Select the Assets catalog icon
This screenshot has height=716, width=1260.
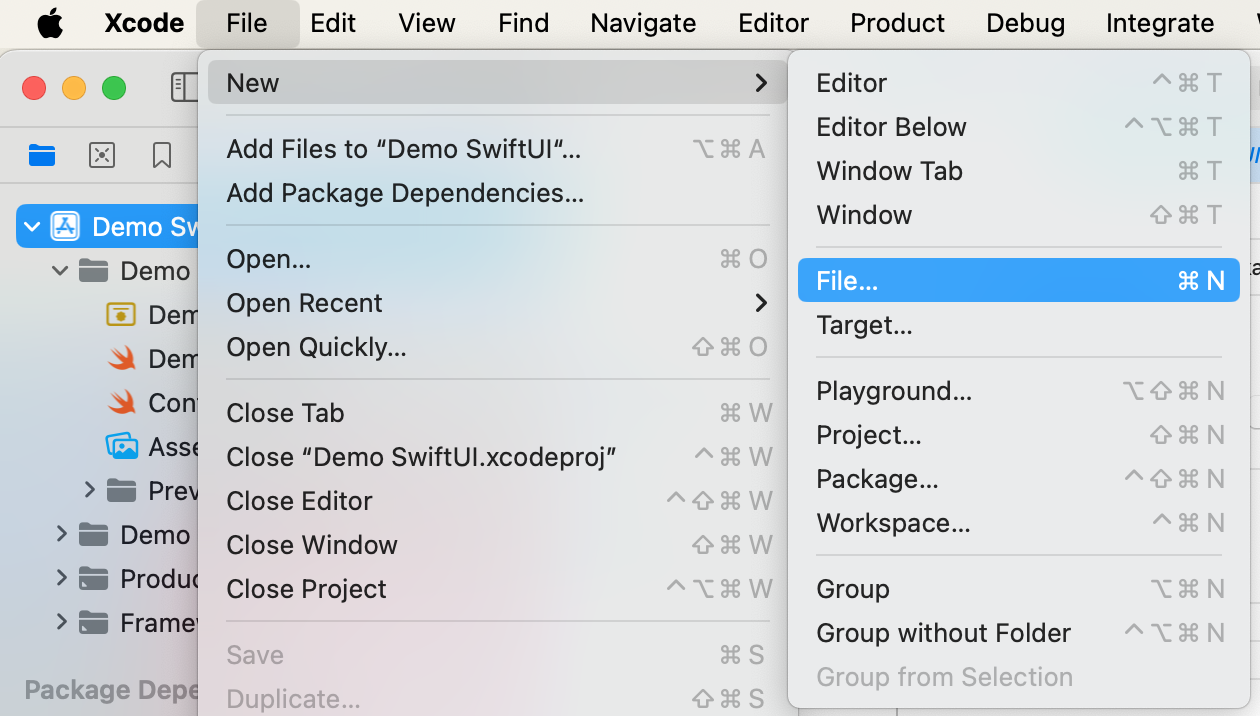click(122, 446)
